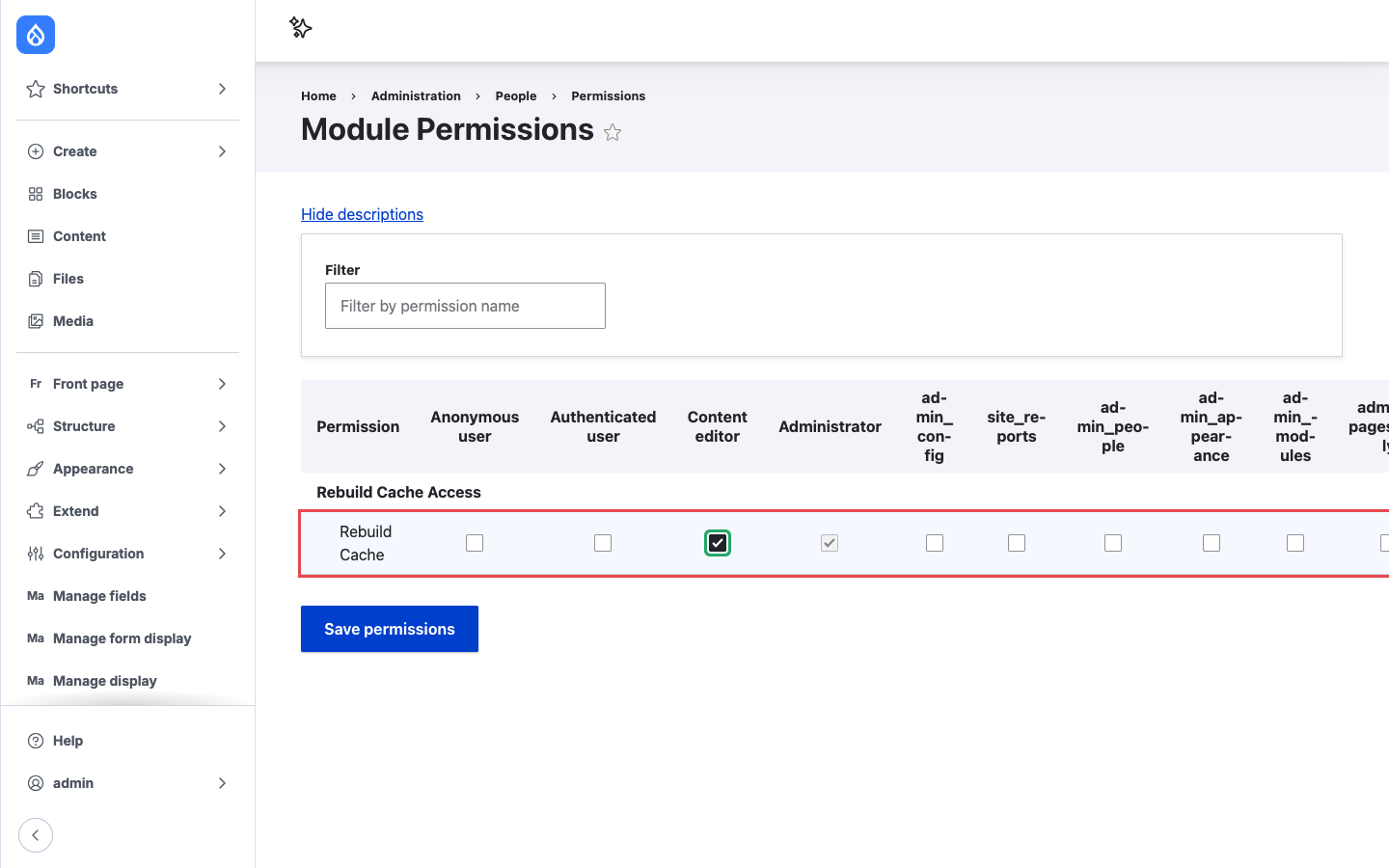Click the Appearance paintbrush icon

click(36, 469)
